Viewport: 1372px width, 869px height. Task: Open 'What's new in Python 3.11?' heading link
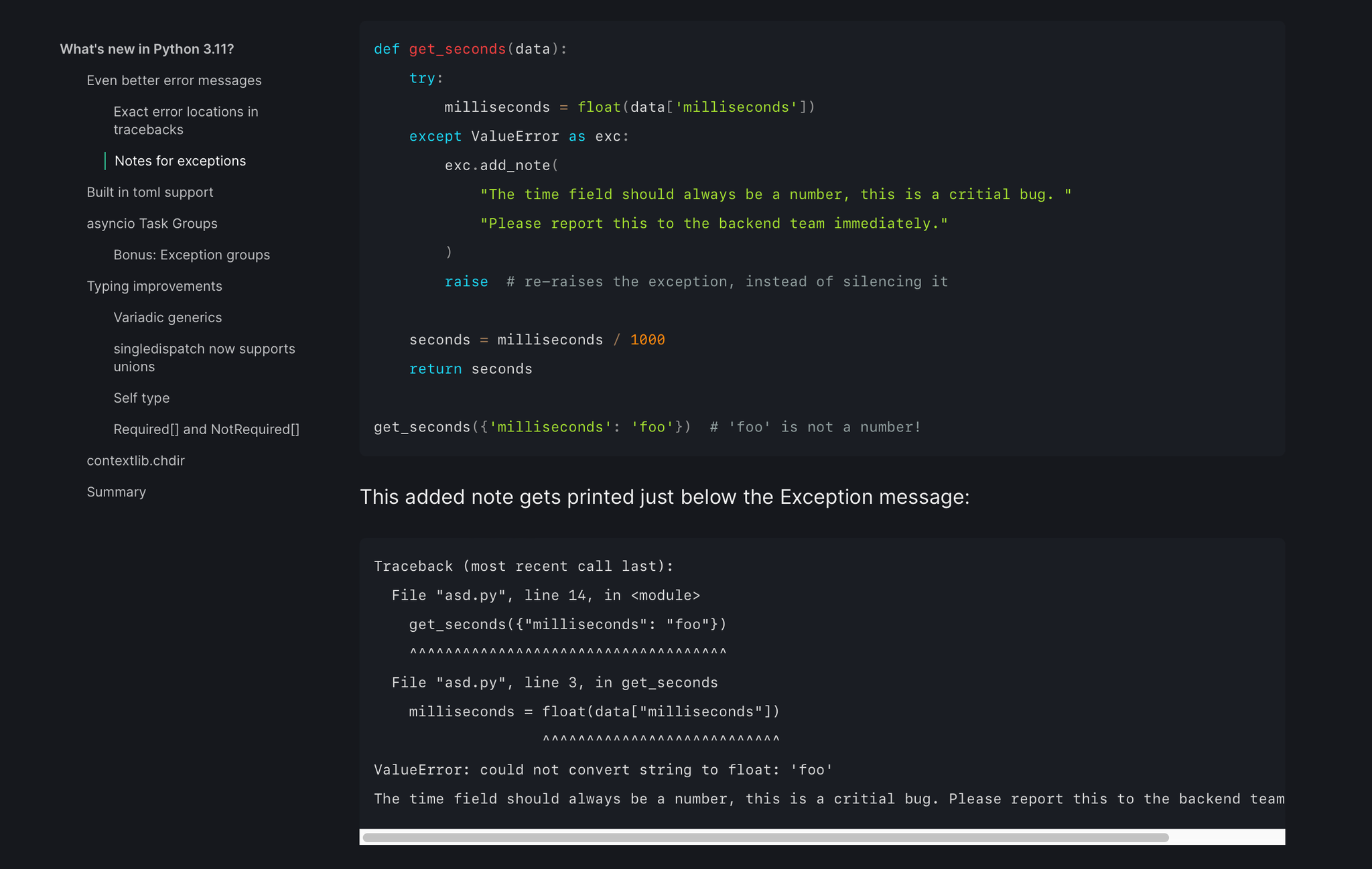pyautogui.click(x=147, y=49)
